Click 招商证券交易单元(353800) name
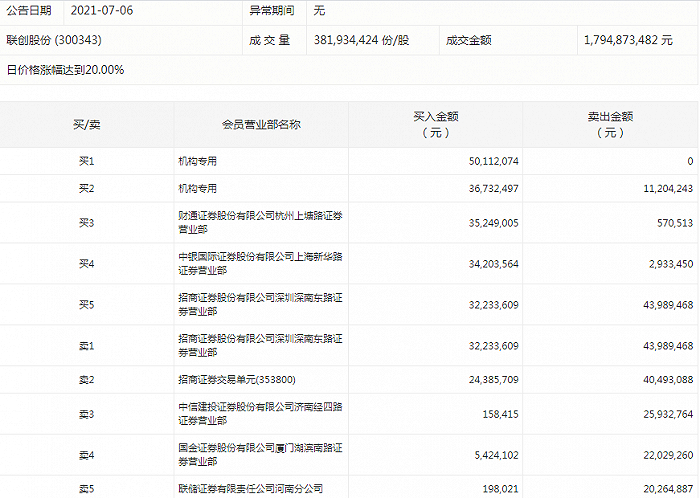This screenshot has width=700, height=498. 237,380
